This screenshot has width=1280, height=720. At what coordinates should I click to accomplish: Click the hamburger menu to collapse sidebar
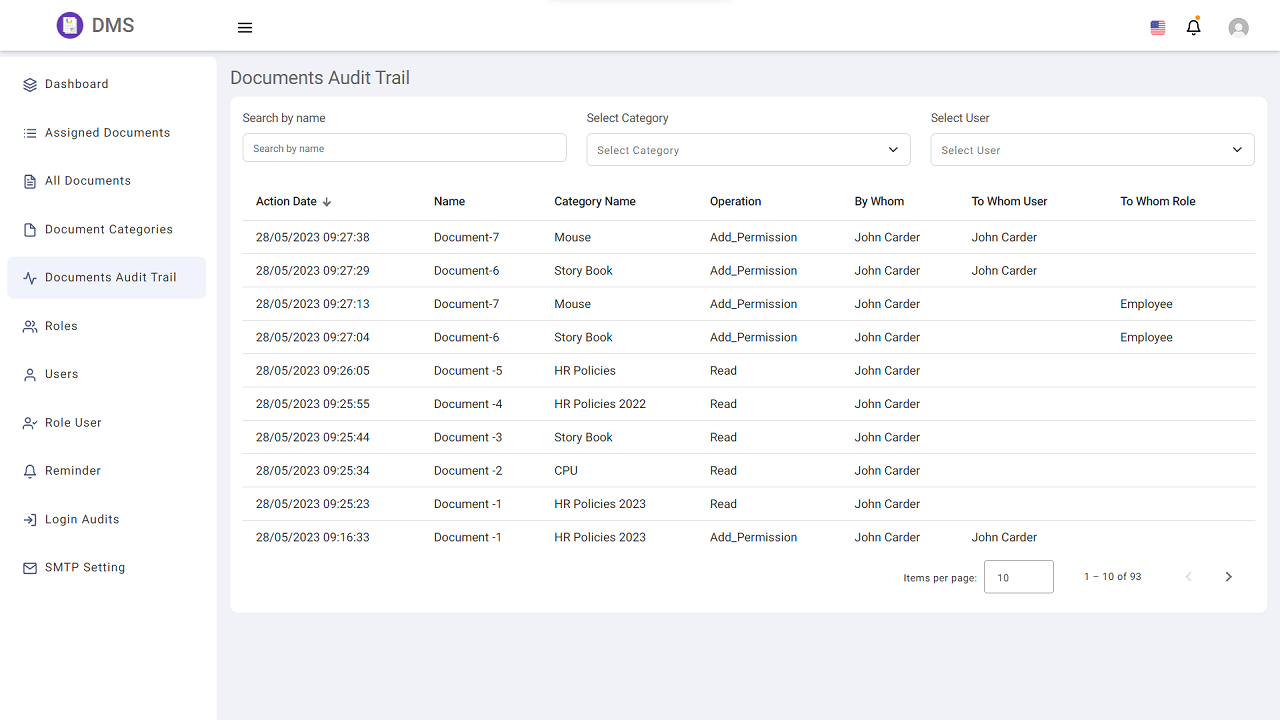pyautogui.click(x=244, y=27)
